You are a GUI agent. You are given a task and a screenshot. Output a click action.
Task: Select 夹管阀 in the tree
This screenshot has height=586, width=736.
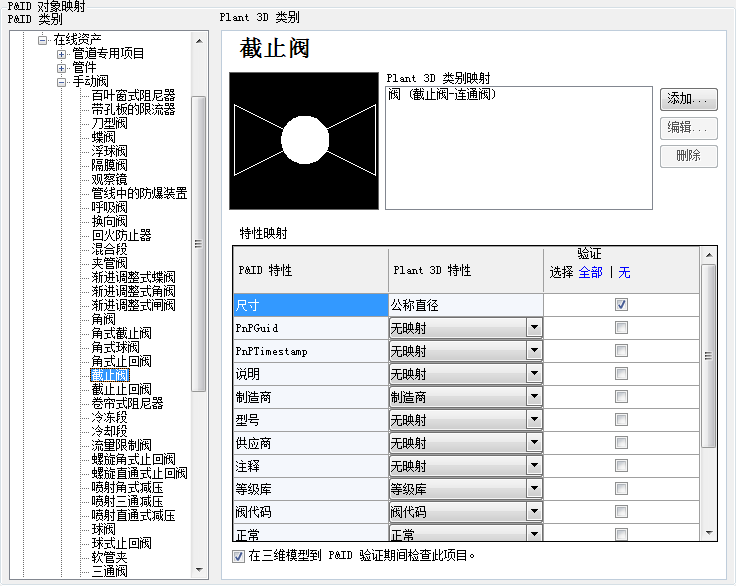(x=109, y=263)
